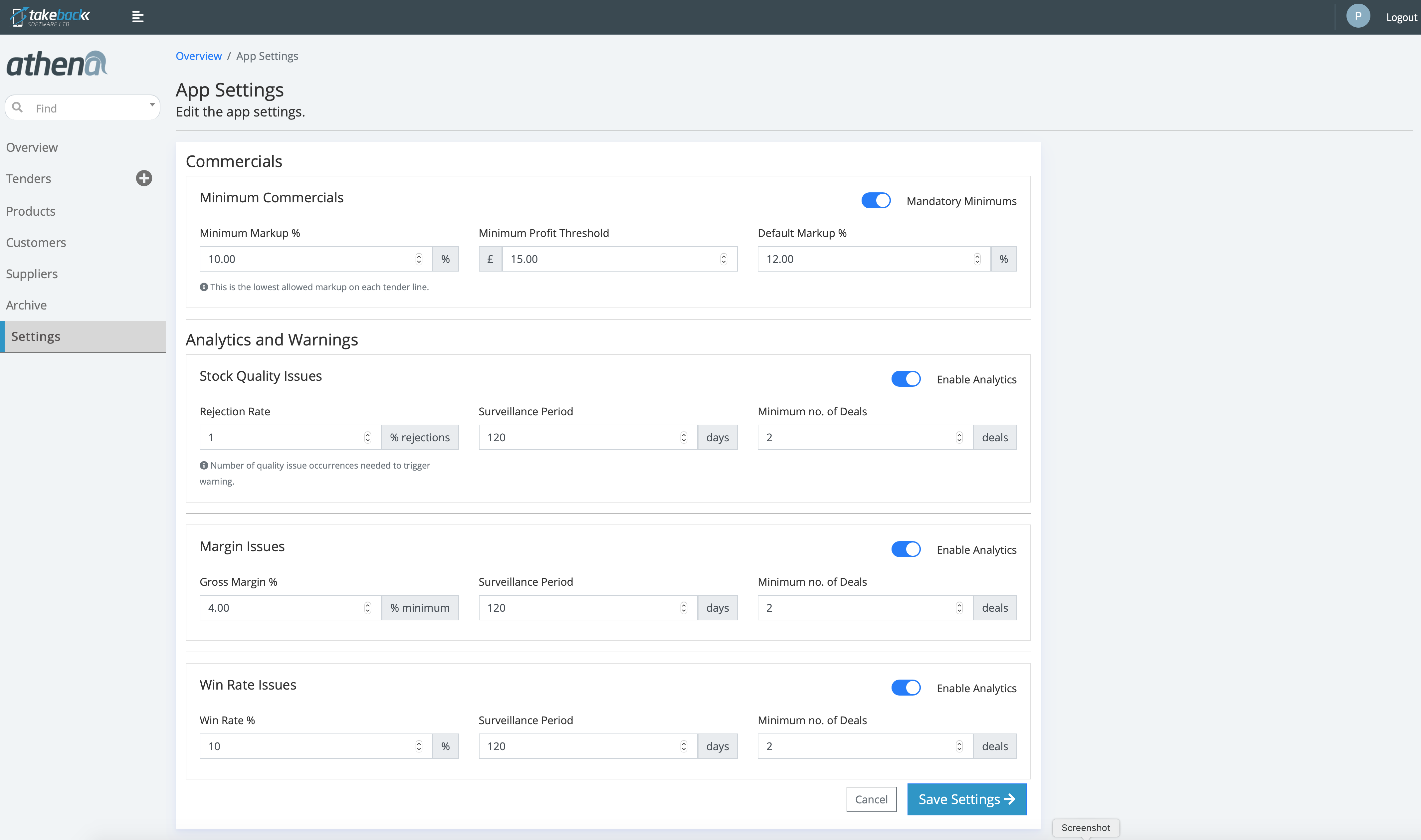The width and height of the screenshot is (1421, 840).
Task: Edit Default Markup % field 12.00
Action: click(x=874, y=259)
